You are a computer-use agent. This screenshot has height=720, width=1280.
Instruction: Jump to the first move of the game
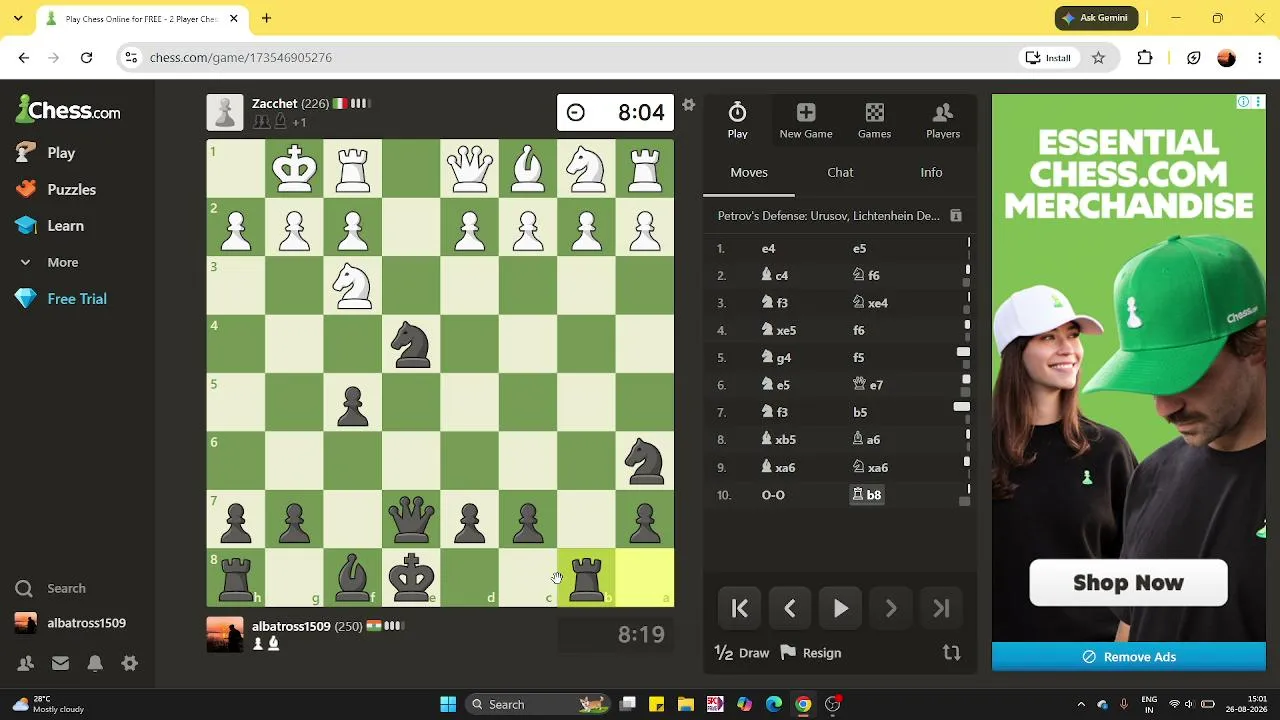click(x=740, y=608)
